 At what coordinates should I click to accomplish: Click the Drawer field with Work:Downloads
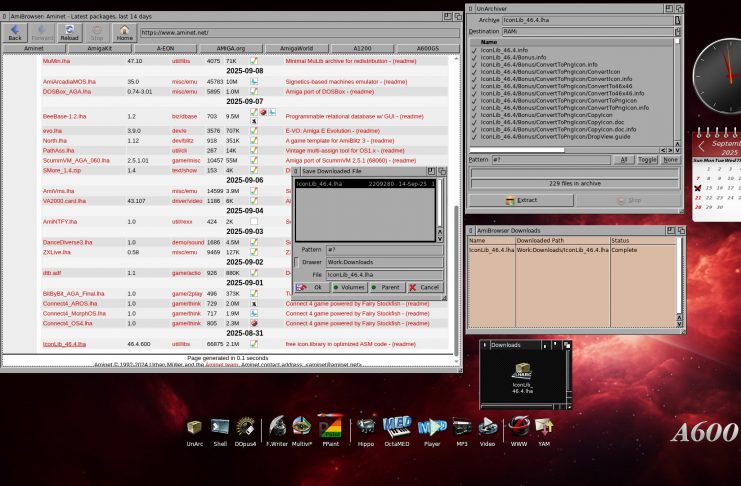385,262
